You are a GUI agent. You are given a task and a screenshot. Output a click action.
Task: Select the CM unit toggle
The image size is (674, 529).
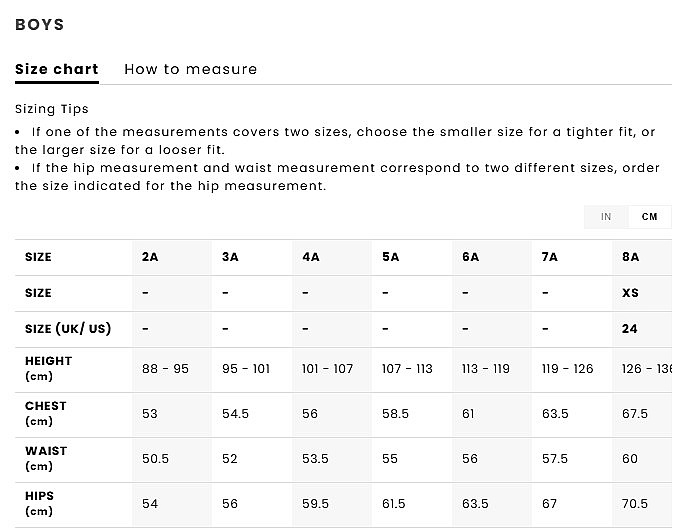(650, 217)
